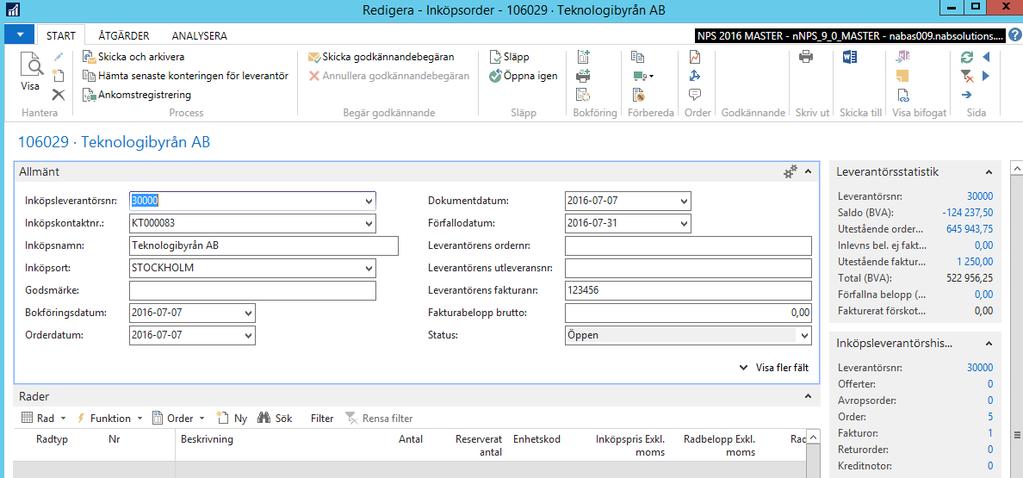The width and height of the screenshot is (1023, 478).
Task: Click the post-and-print printer icon in Bokföring
Action: [583, 76]
